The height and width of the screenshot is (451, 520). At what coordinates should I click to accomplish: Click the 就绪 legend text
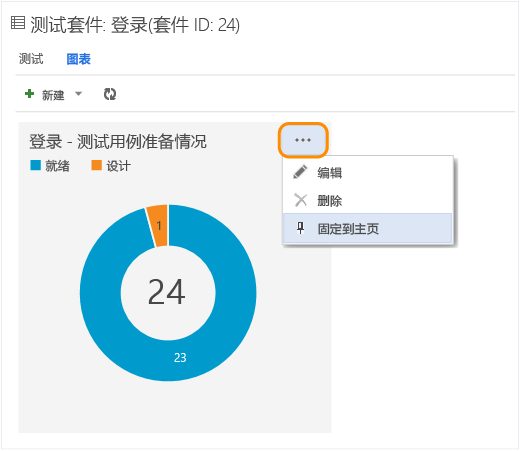(x=58, y=166)
